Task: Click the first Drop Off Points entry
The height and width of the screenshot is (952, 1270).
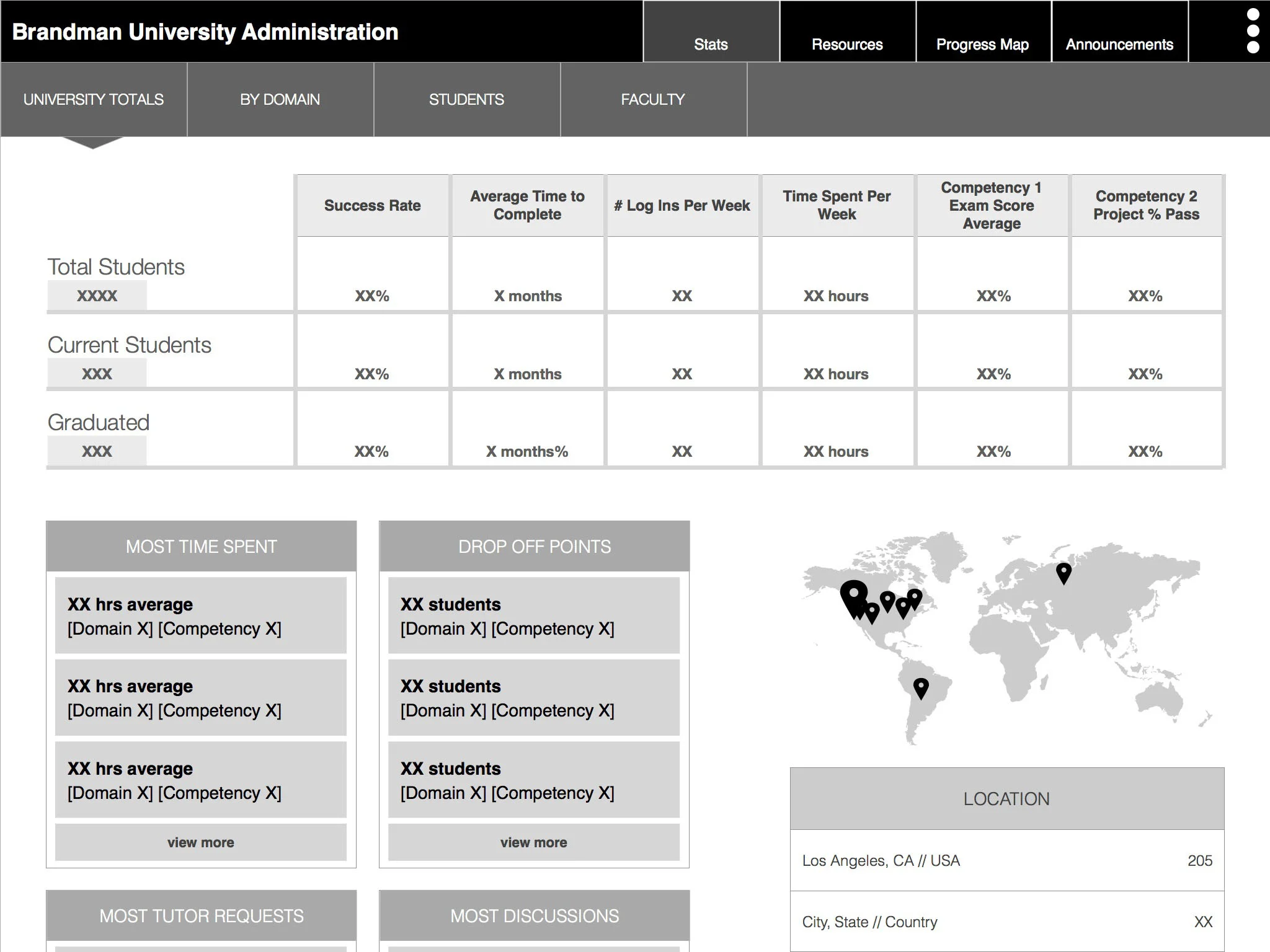Action: pyautogui.click(x=534, y=615)
